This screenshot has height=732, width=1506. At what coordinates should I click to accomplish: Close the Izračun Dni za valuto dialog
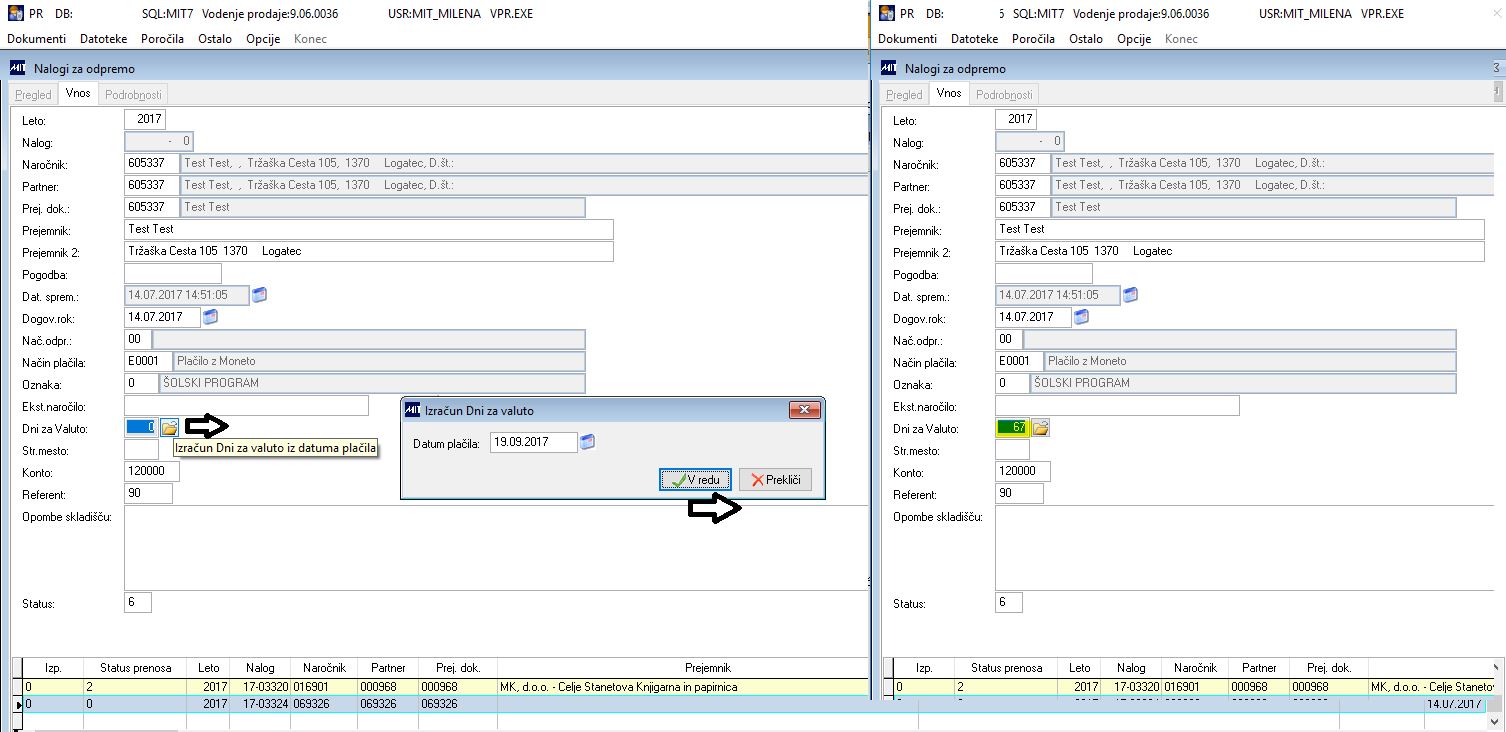pos(804,410)
